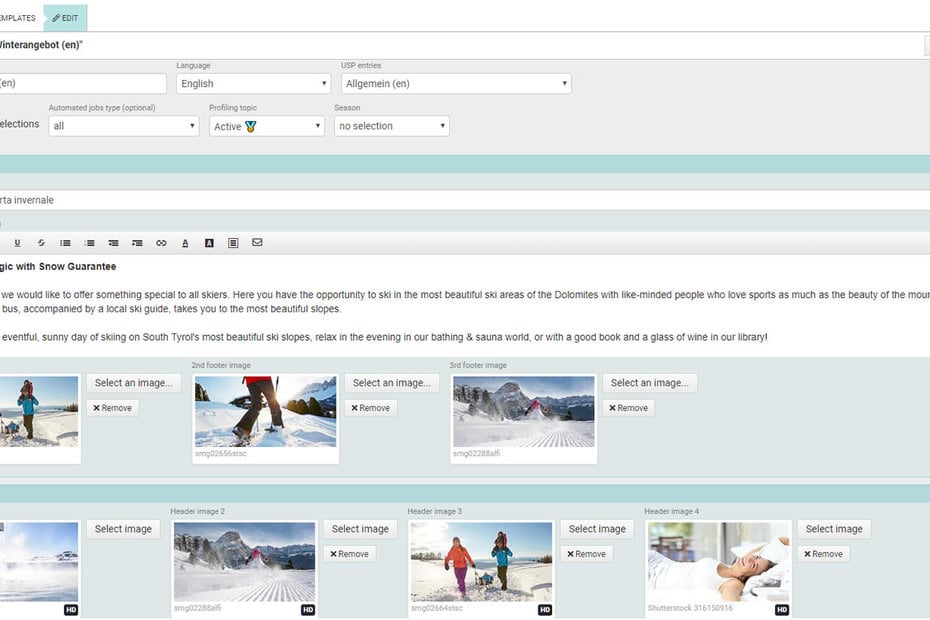Click the '2nd footer image' label
The image size is (930, 620).
coord(221,365)
